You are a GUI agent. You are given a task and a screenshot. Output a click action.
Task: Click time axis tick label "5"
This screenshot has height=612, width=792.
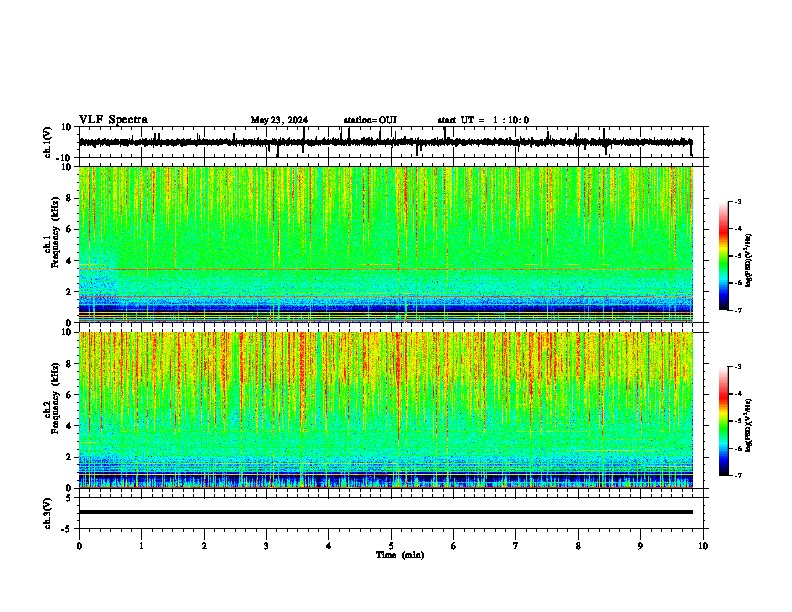(391, 546)
